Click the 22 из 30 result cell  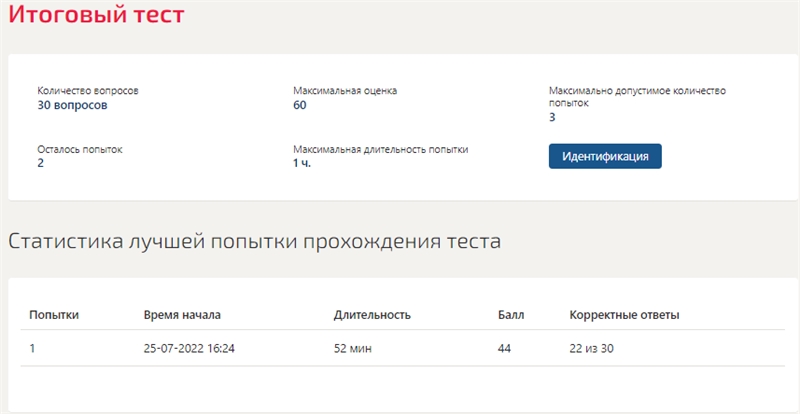tap(591, 349)
